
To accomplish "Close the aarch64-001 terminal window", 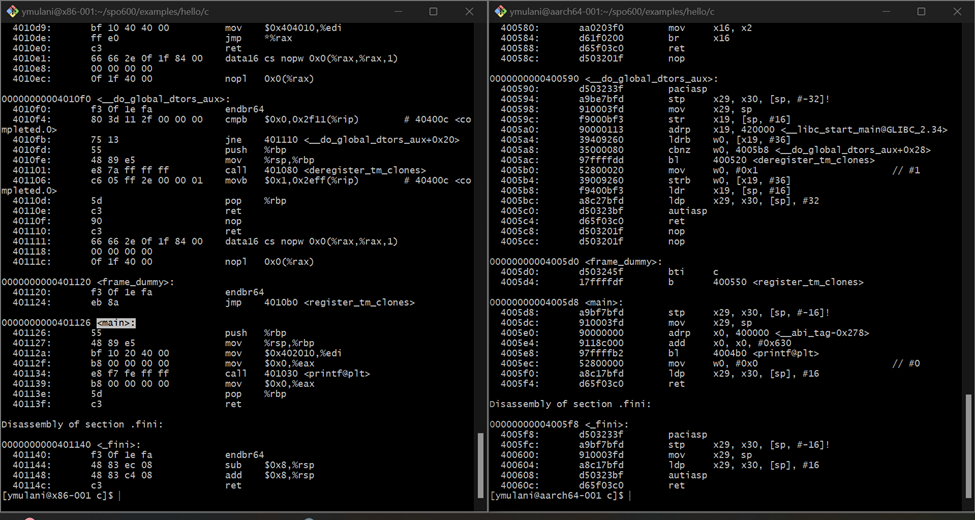I will [x=957, y=11].
